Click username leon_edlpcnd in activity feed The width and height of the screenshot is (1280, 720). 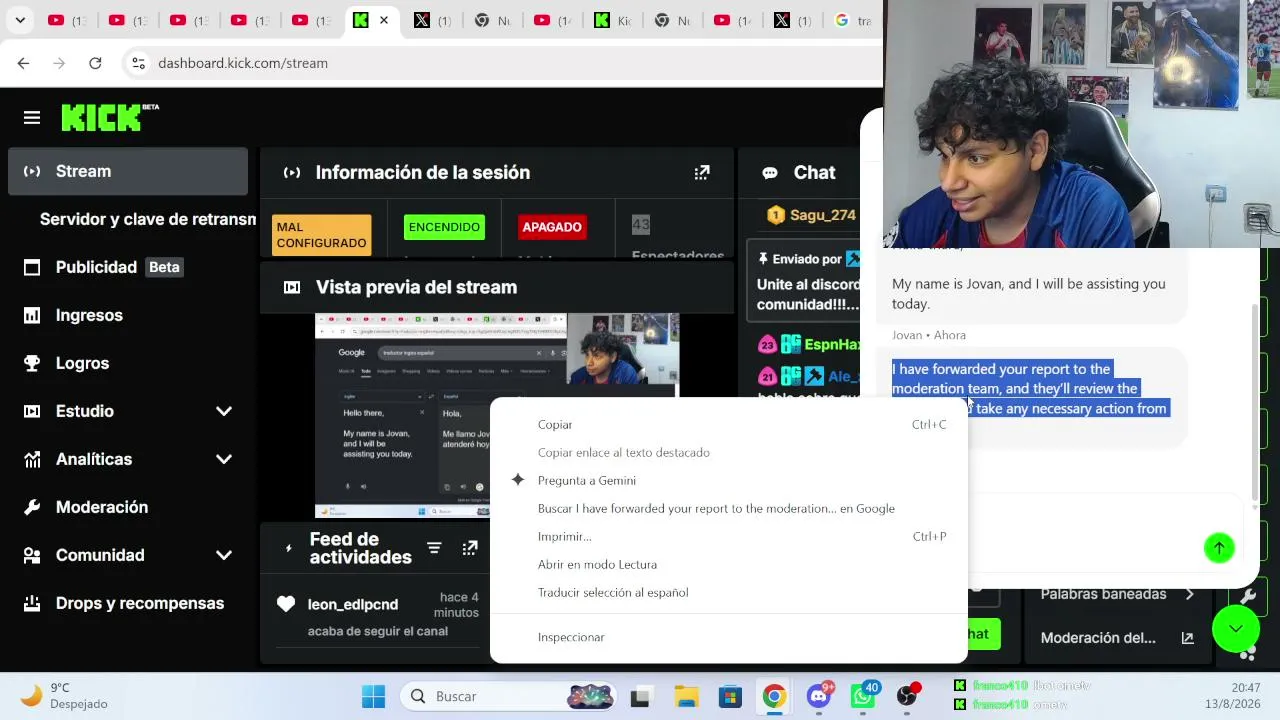353,604
